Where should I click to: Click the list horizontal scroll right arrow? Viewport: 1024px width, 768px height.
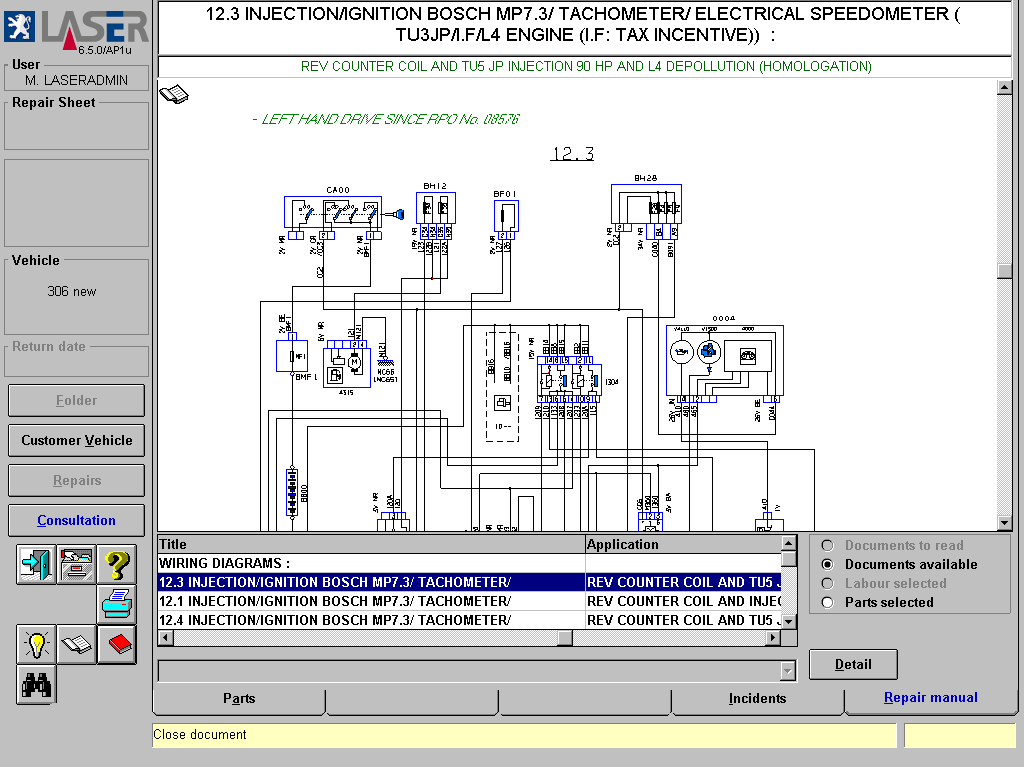[774, 637]
